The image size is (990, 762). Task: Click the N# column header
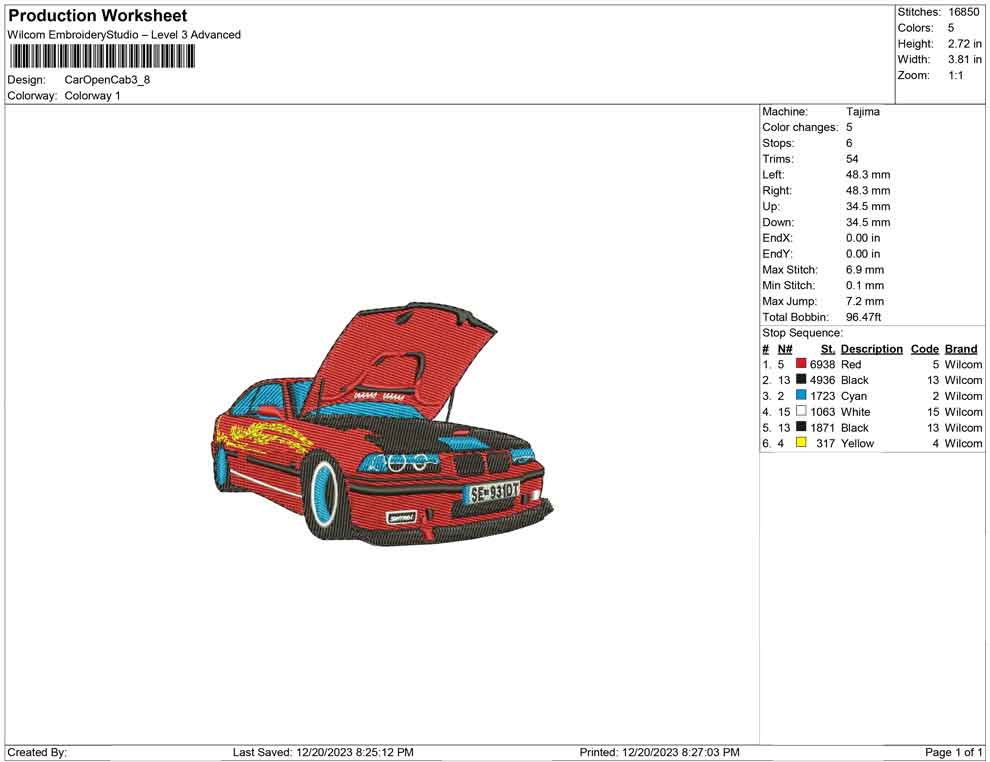[785, 349]
